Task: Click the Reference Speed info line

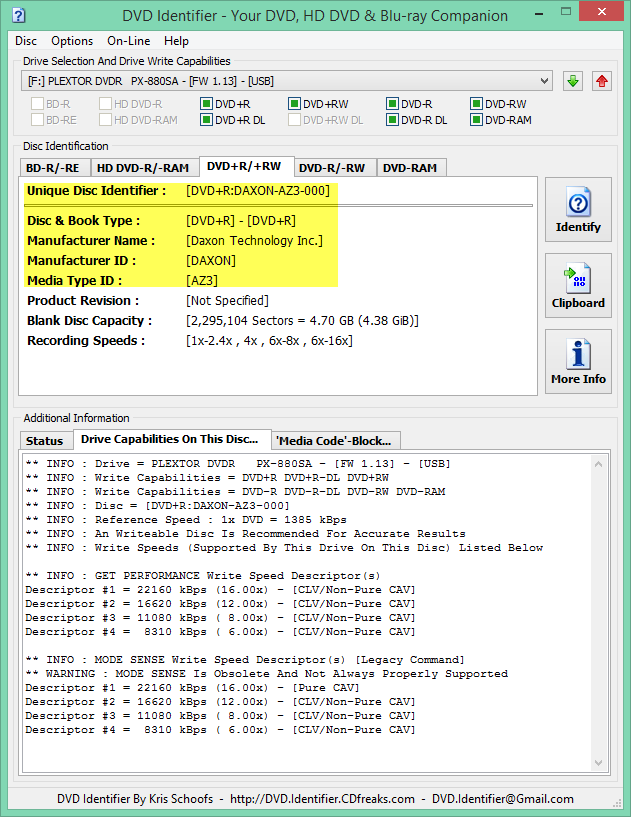Action: [x=186, y=519]
